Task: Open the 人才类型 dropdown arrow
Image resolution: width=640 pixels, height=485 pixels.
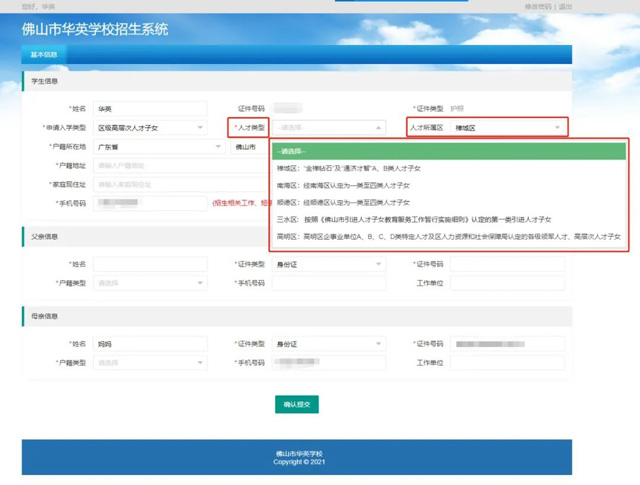Action: (378, 128)
